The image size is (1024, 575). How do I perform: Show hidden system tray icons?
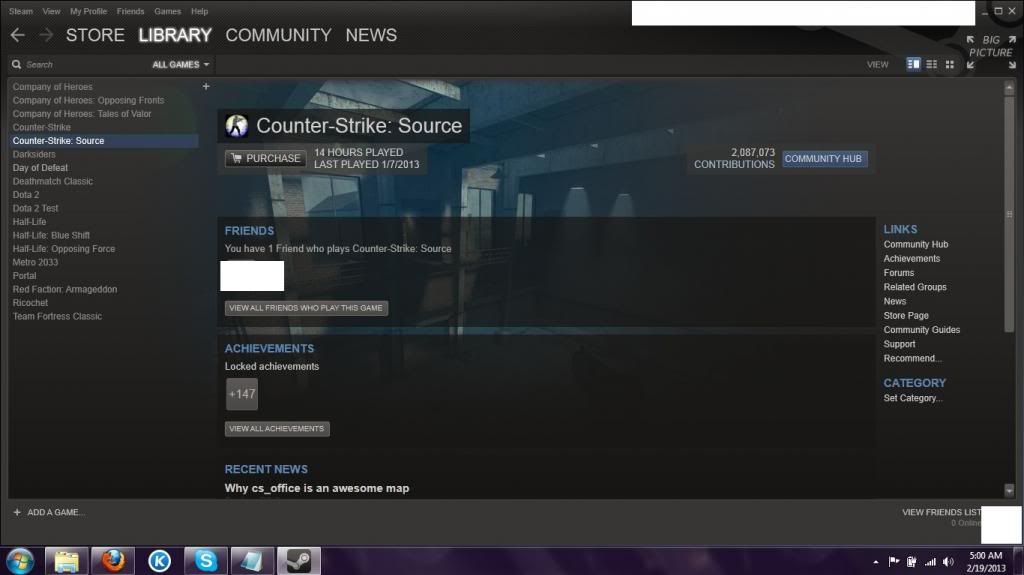(x=876, y=562)
